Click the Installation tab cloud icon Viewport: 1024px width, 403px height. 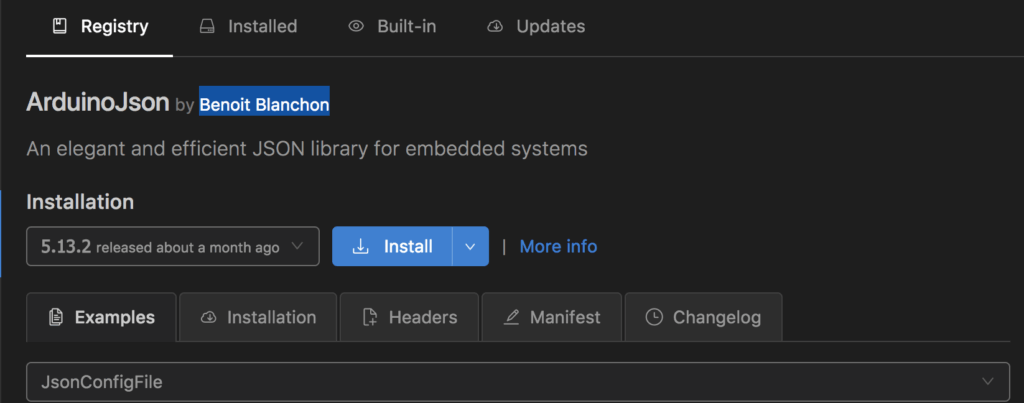click(208, 318)
